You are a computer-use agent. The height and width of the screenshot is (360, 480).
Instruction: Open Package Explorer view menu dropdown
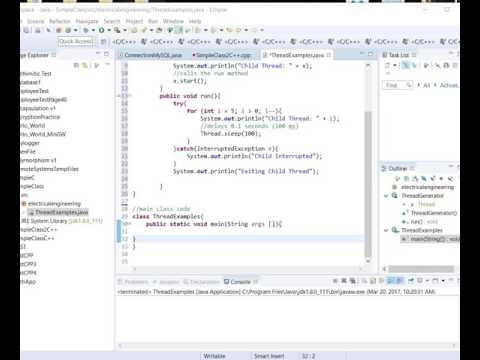pos(108,65)
